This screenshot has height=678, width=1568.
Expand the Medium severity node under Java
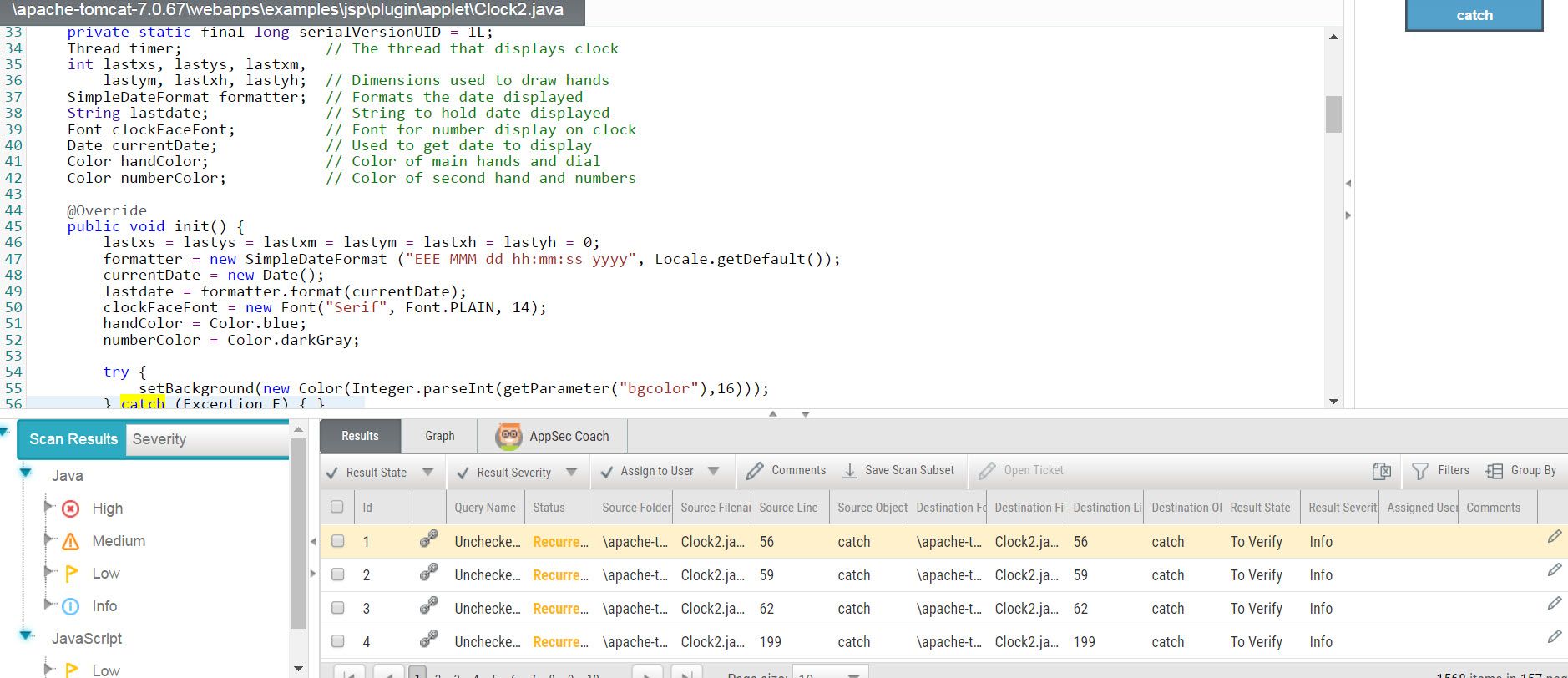(x=48, y=539)
